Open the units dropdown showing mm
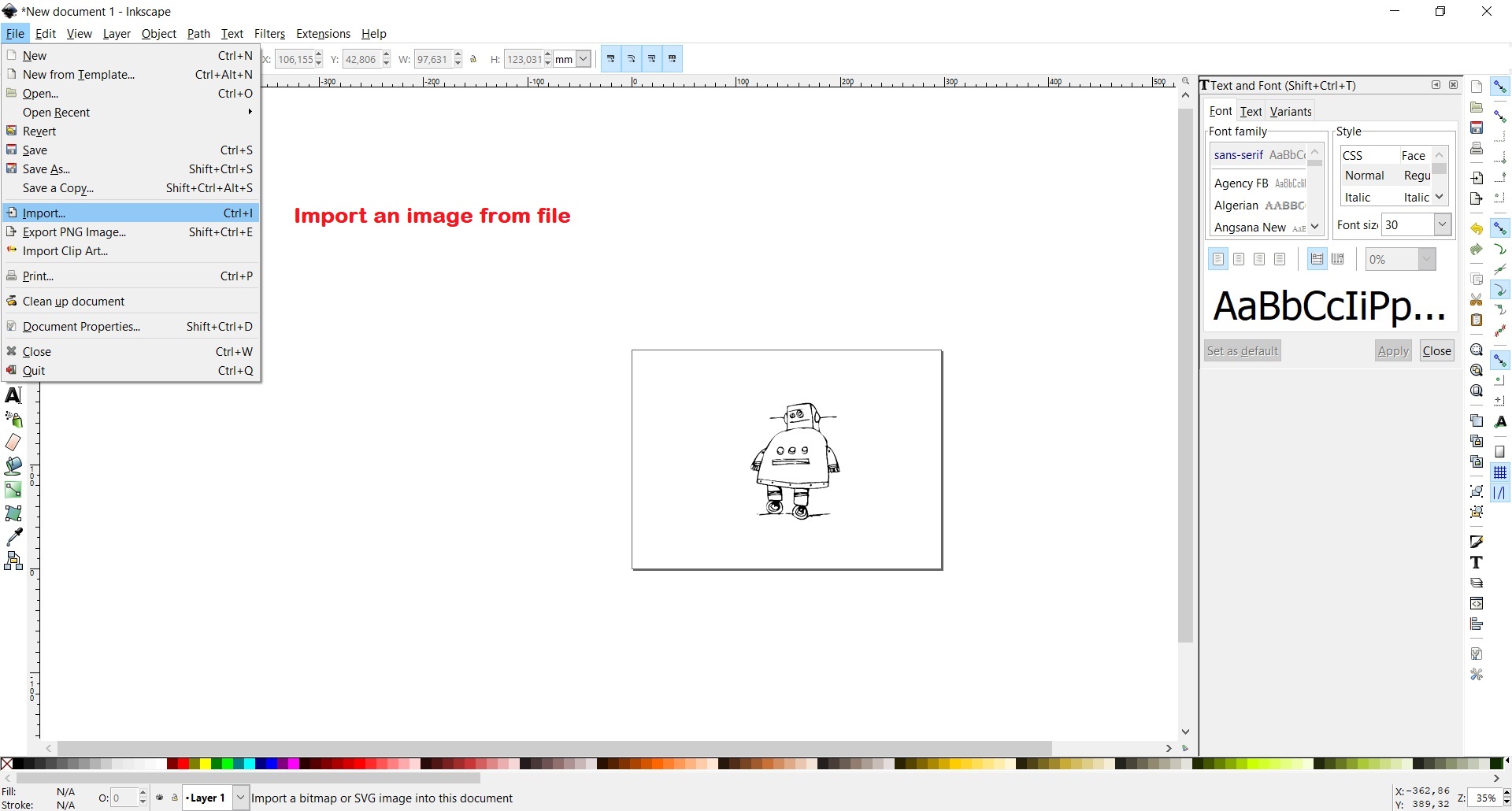 [584, 59]
